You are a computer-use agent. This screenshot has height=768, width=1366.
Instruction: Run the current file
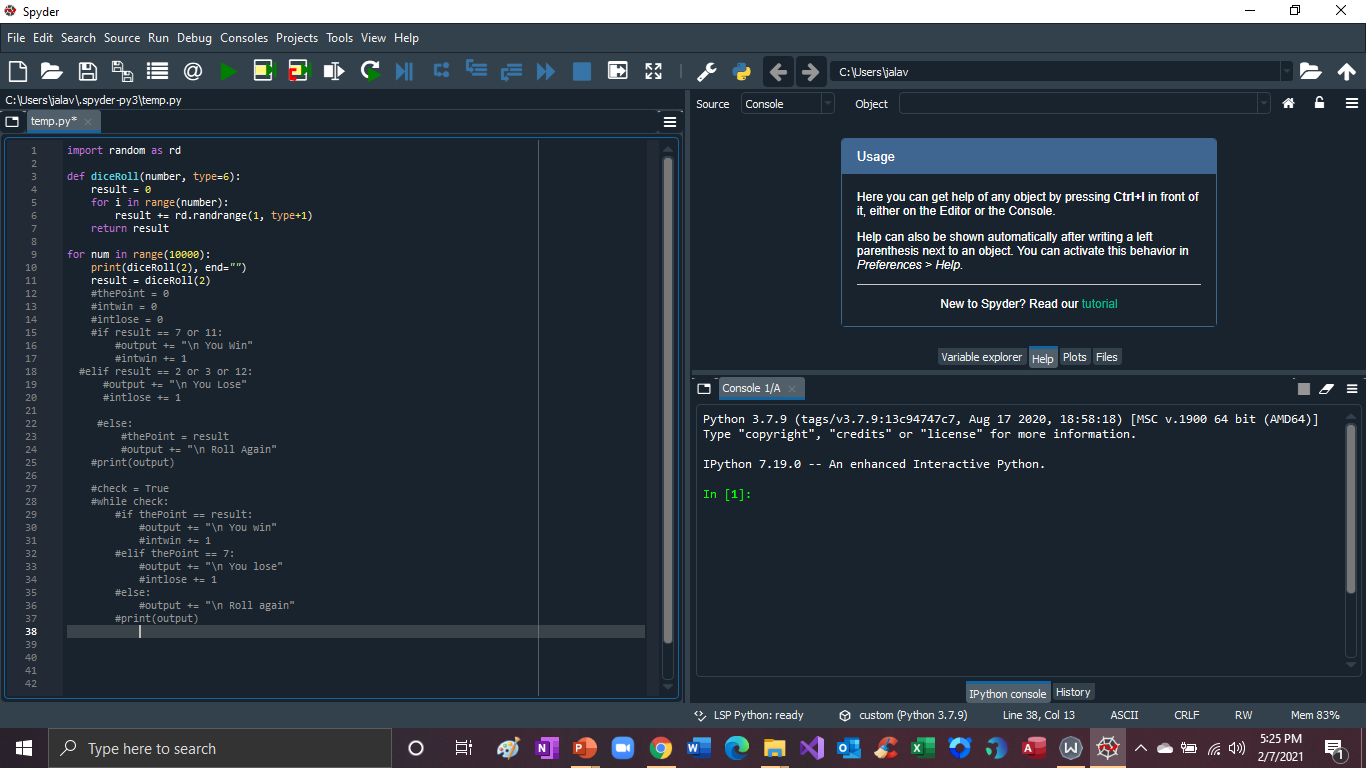click(x=227, y=71)
